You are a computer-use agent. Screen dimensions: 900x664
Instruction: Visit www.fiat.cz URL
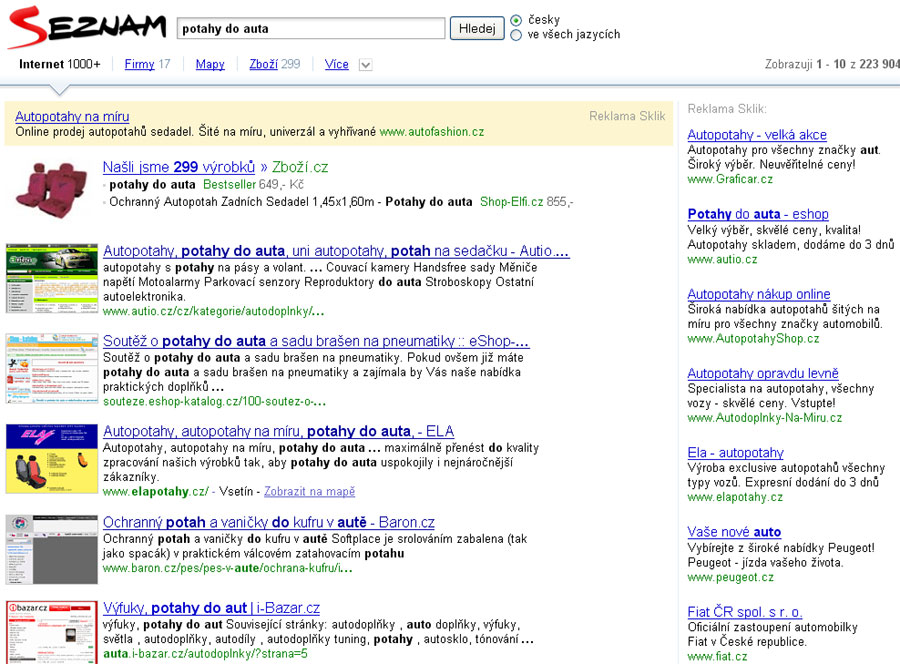click(717, 657)
